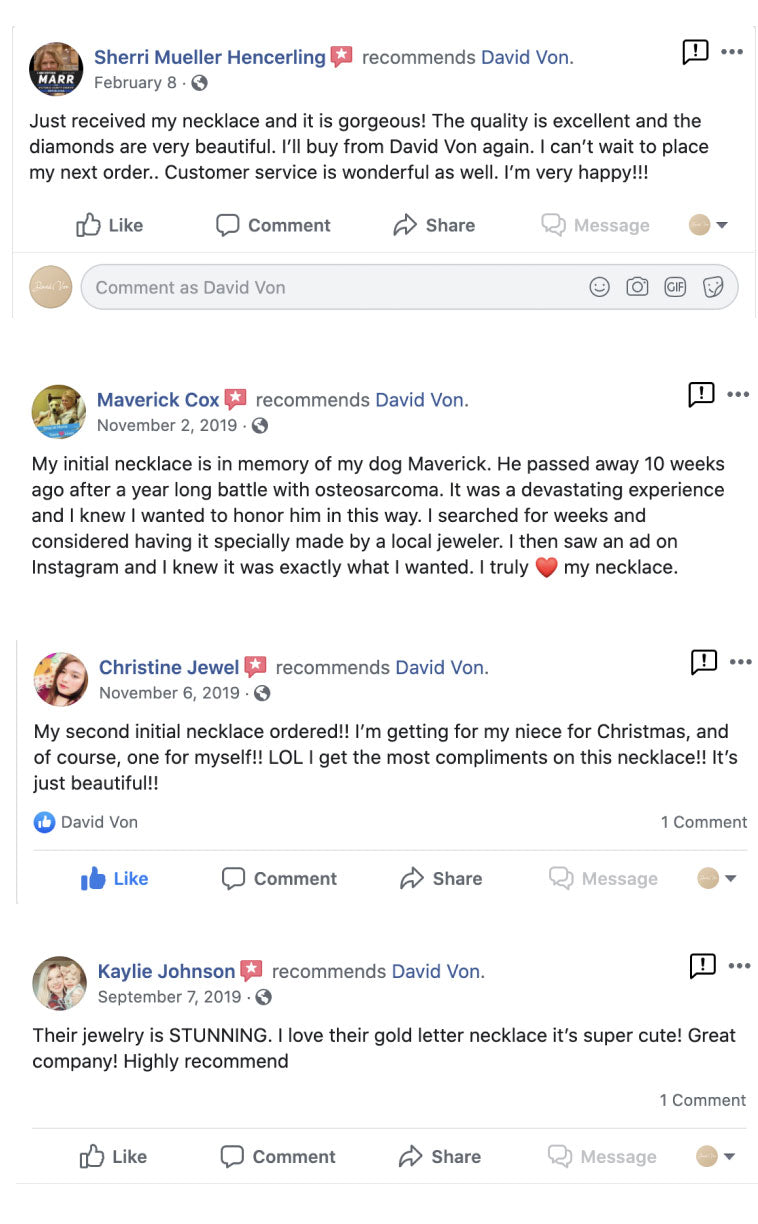The width and height of the screenshot is (758, 1224).
Task: Click the camera photo attachment icon
Action: tap(637, 288)
